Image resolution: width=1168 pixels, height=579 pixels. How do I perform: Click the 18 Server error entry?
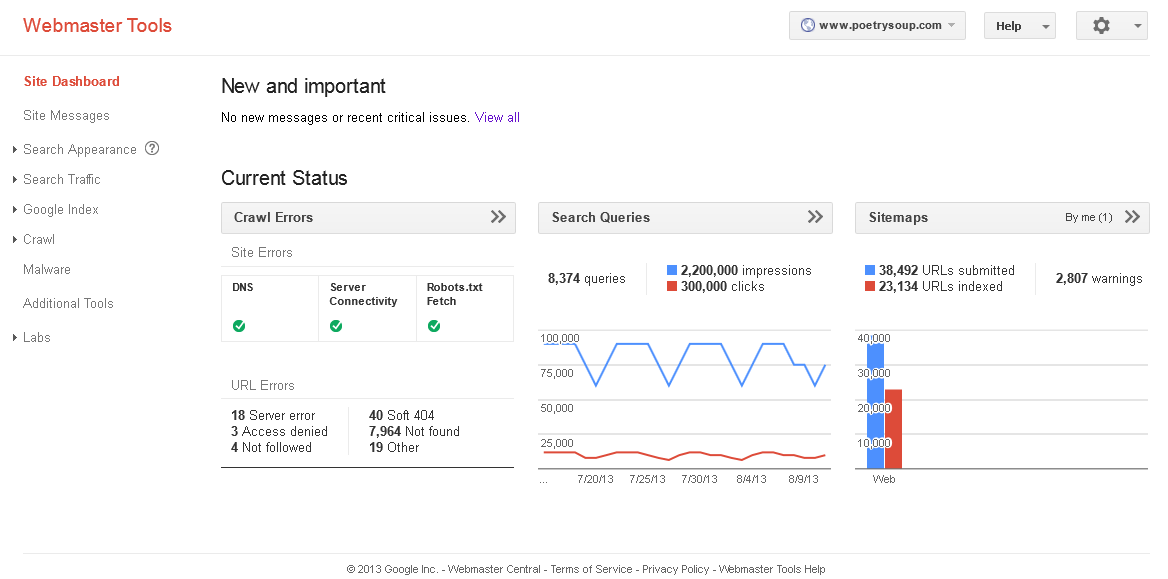coord(273,416)
